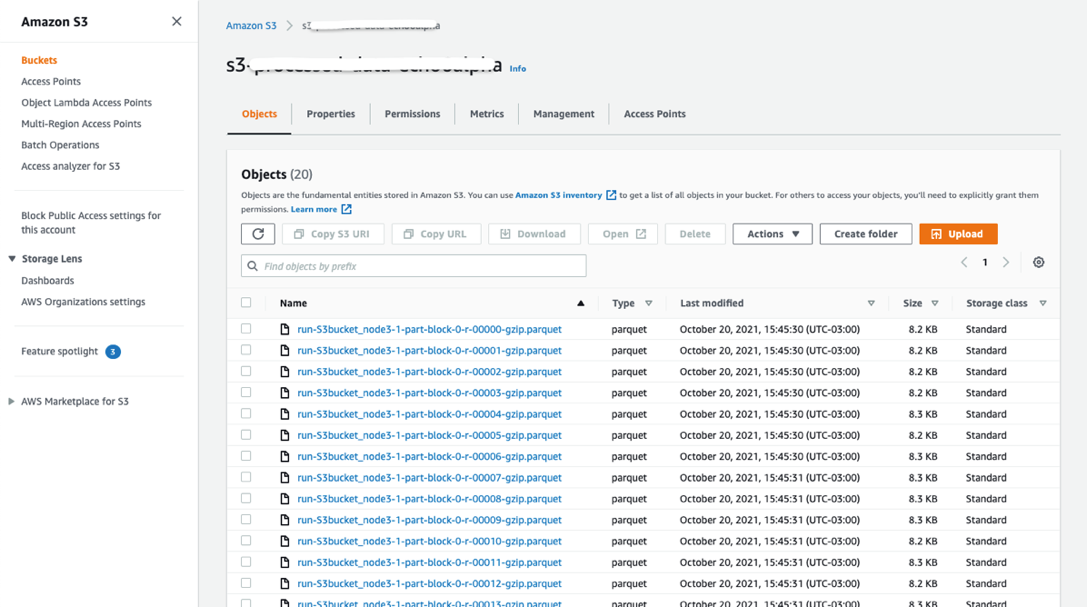
Task: Switch to the Metrics tab
Action: coord(487,114)
